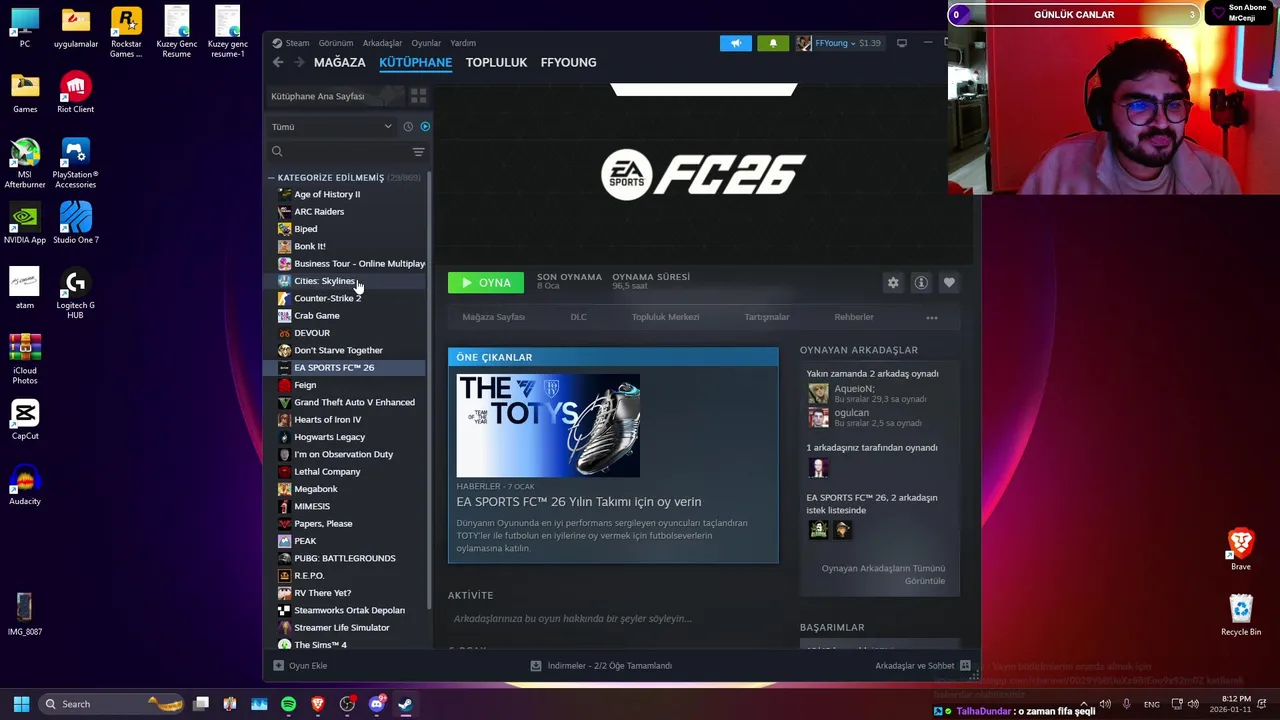Select ARC Raiders in library

[346, 212]
